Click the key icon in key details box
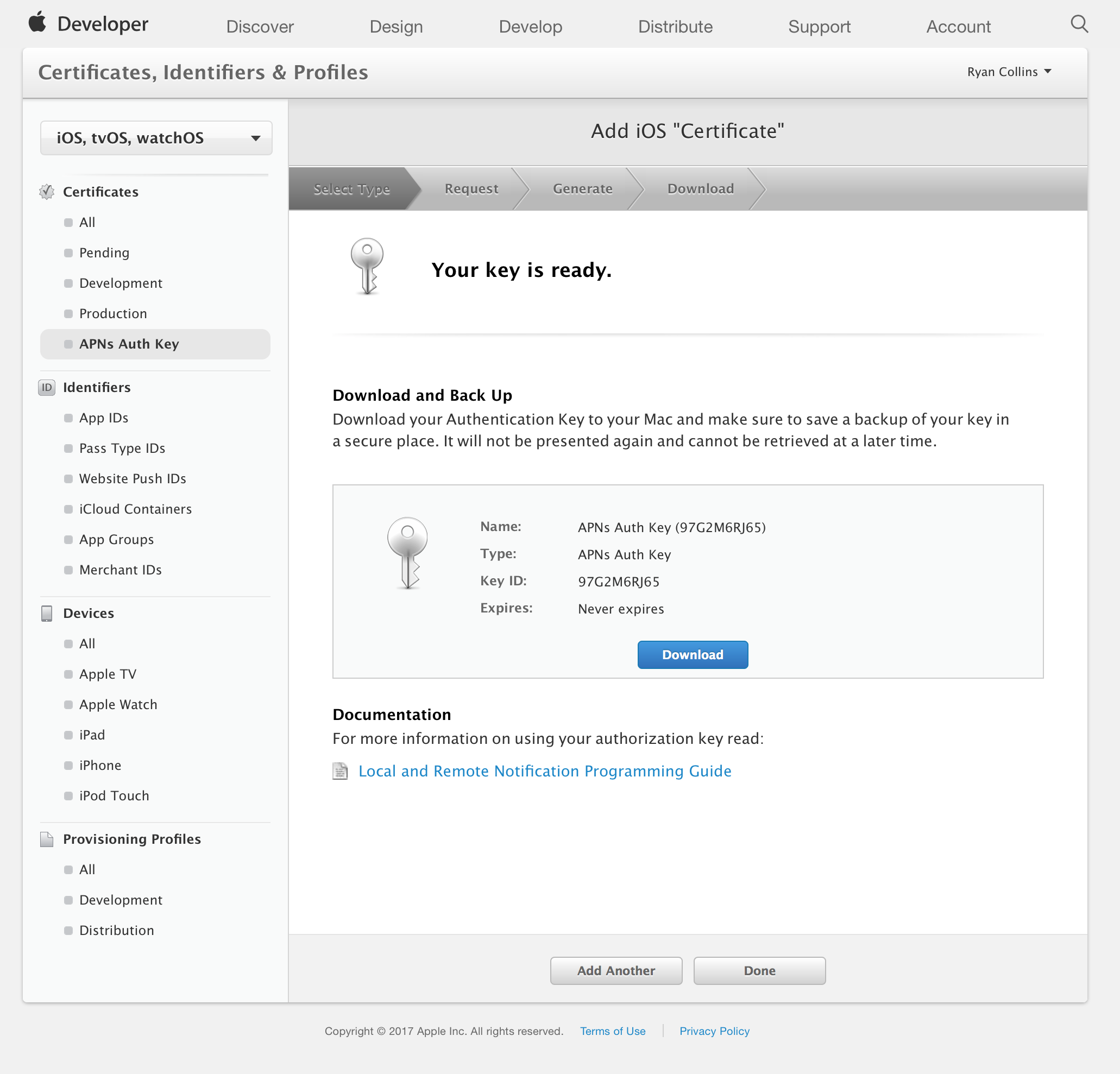The height and width of the screenshot is (1074, 1120). pyautogui.click(x=407, y=552)
